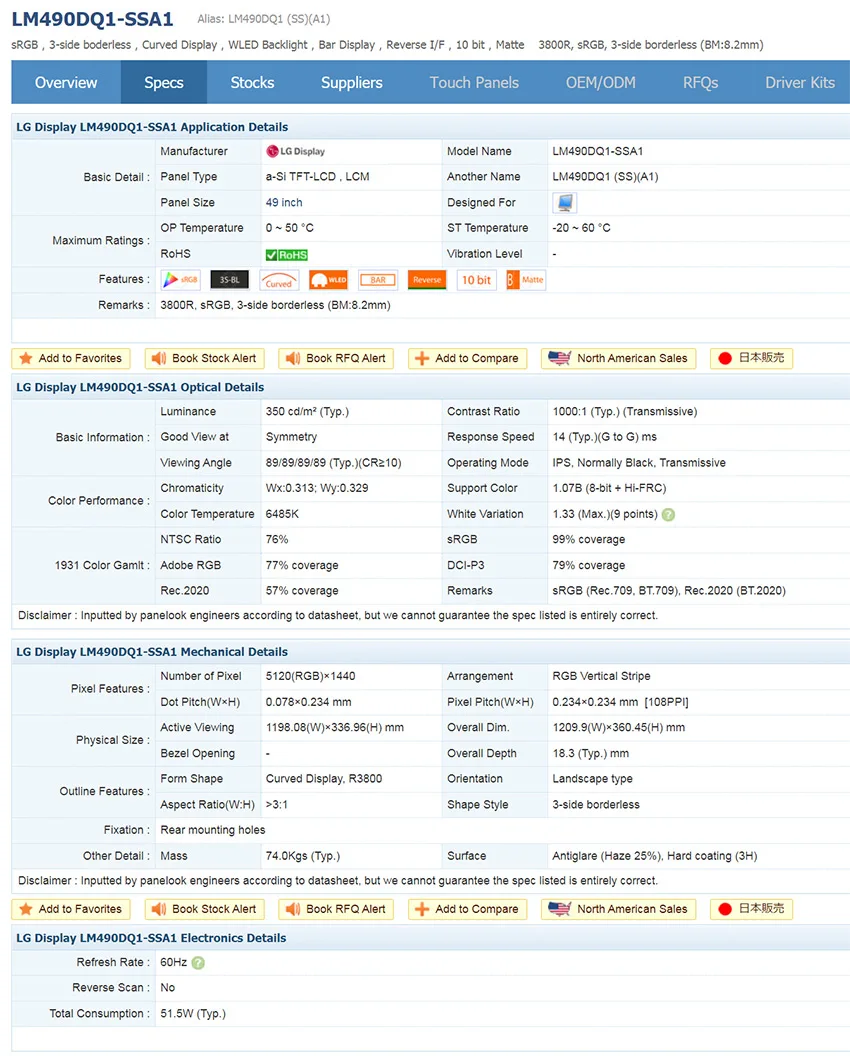Click contrast ratio value 1000:1 (Typ.)
The height and width of the screenshot is (1056, 850).
[x=587, y=411]
